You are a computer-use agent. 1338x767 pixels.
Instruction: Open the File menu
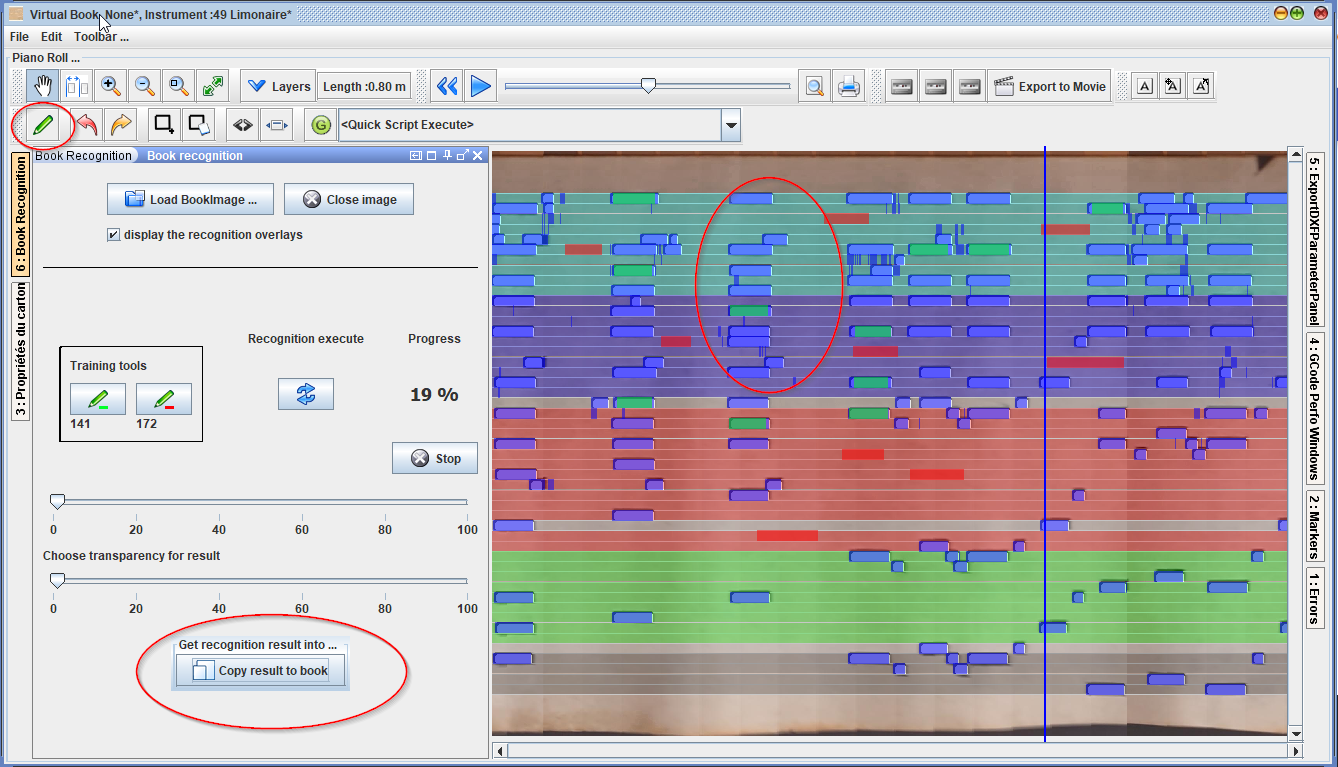pyautogui.click(x=19, y=37)
